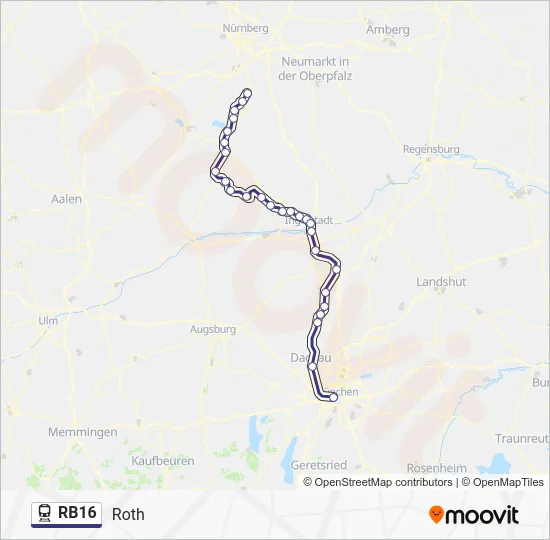Click the Nürnberg city label
This screenshot has width=550, height=540.
(246, 28)
